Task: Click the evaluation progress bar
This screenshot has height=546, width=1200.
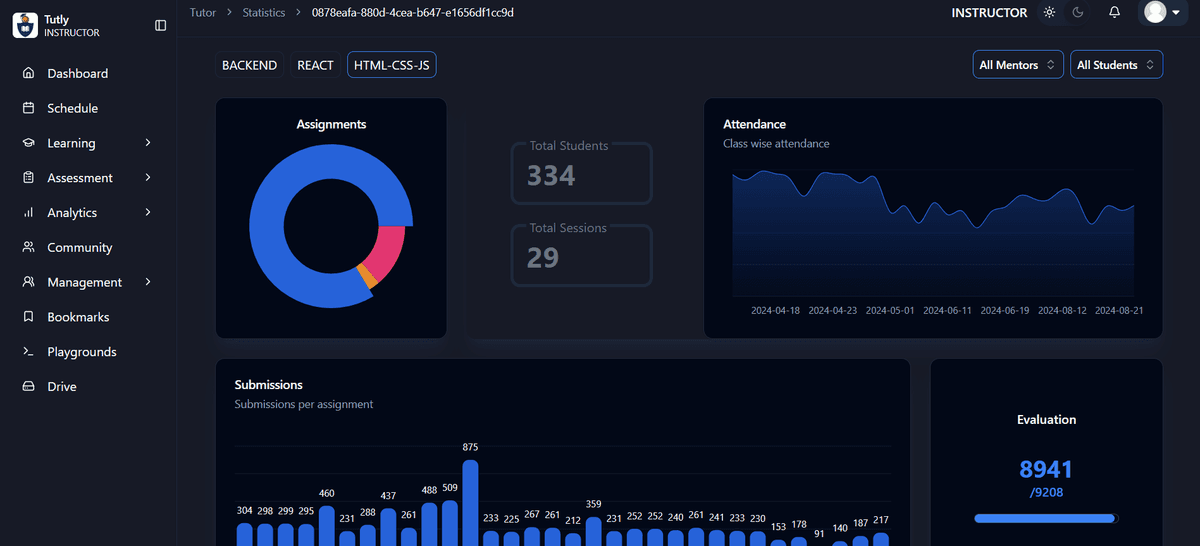Action: (1046, 518)
